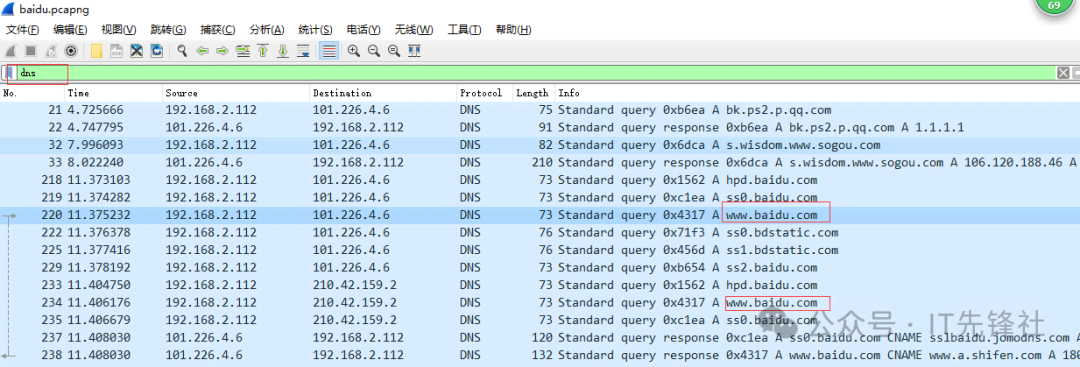Select packet number 233
The image size is (1080, 367).
coord(540,285)
